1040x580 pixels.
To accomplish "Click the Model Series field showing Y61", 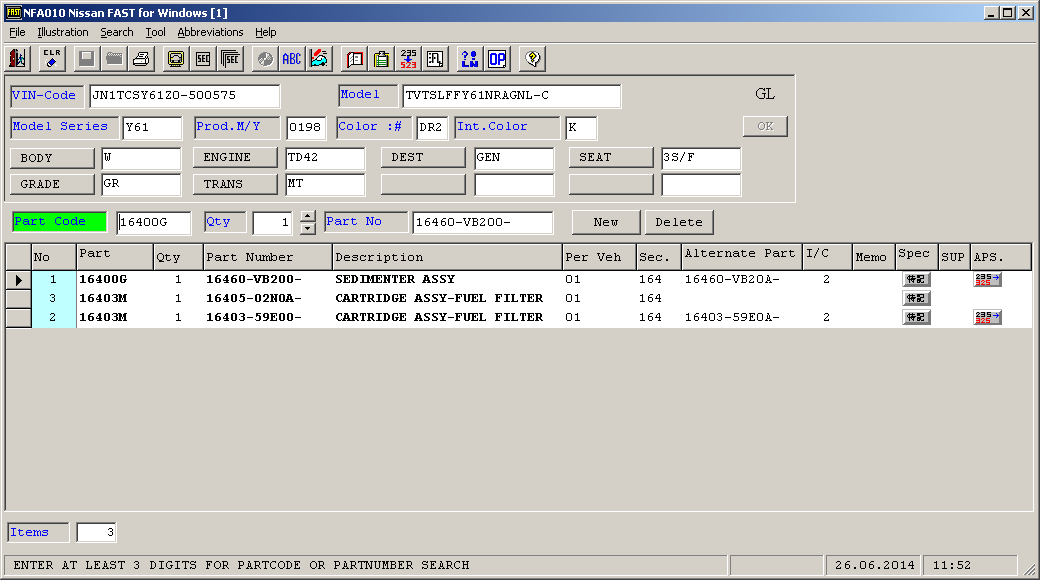I will [x=152, y=127].
